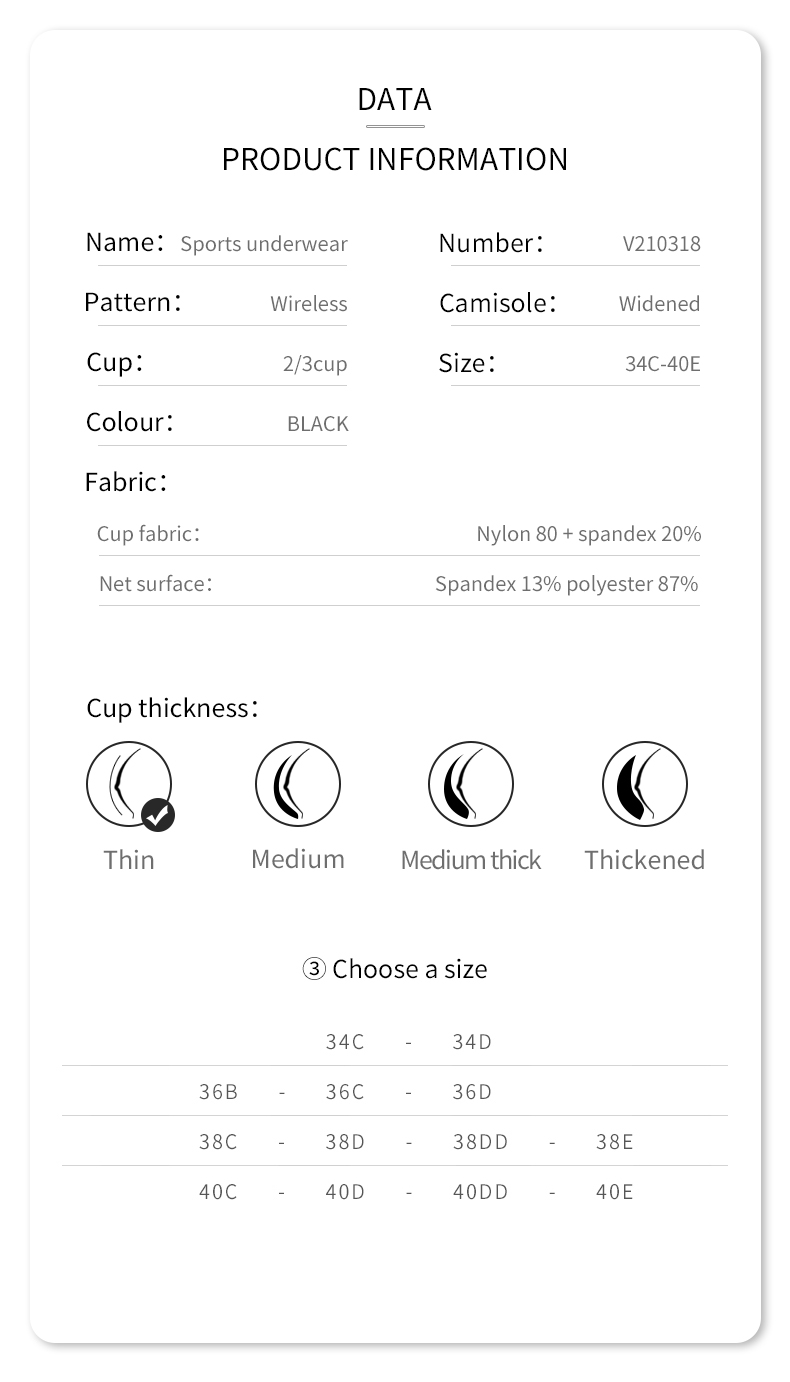Viewport: 790px width, 1382px height.
Task: Tap size 38D
Action: pyautogui.click(x=345, y=1142)
